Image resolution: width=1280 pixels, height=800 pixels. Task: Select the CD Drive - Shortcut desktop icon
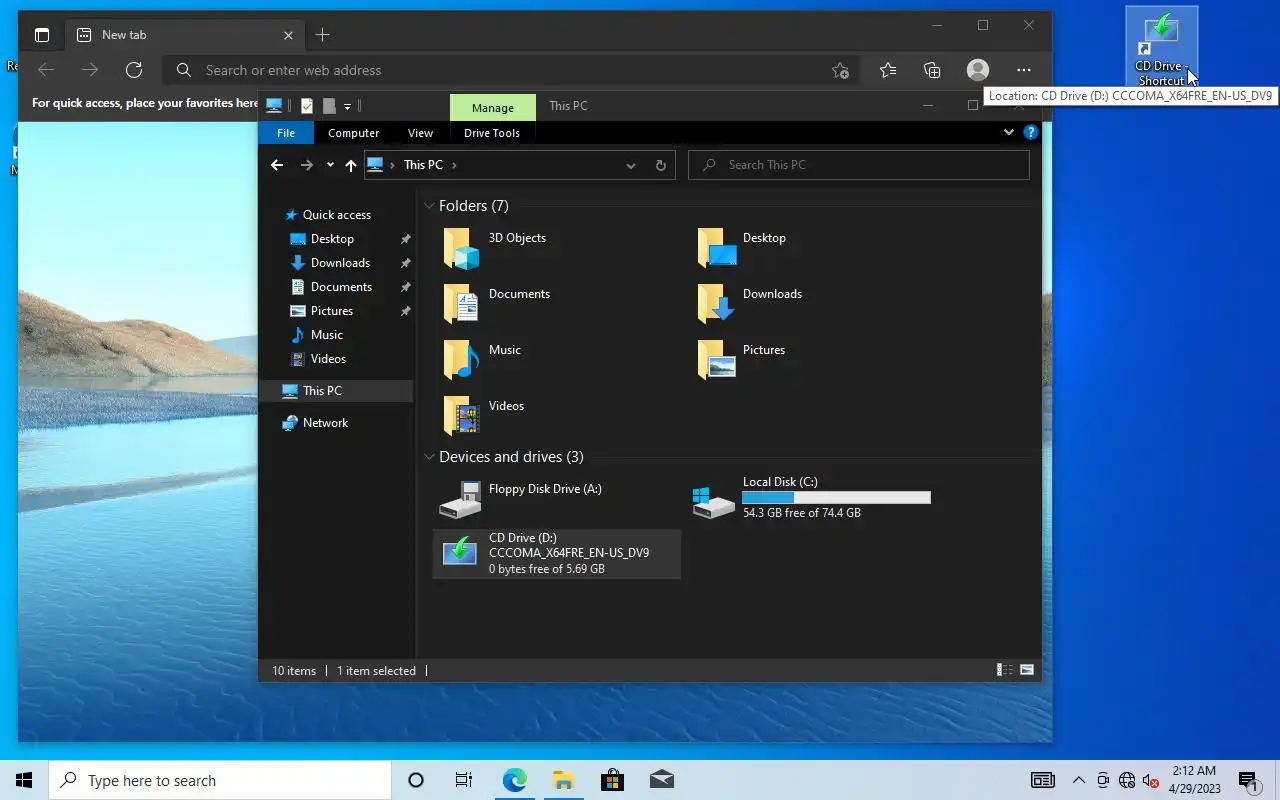1161,47
